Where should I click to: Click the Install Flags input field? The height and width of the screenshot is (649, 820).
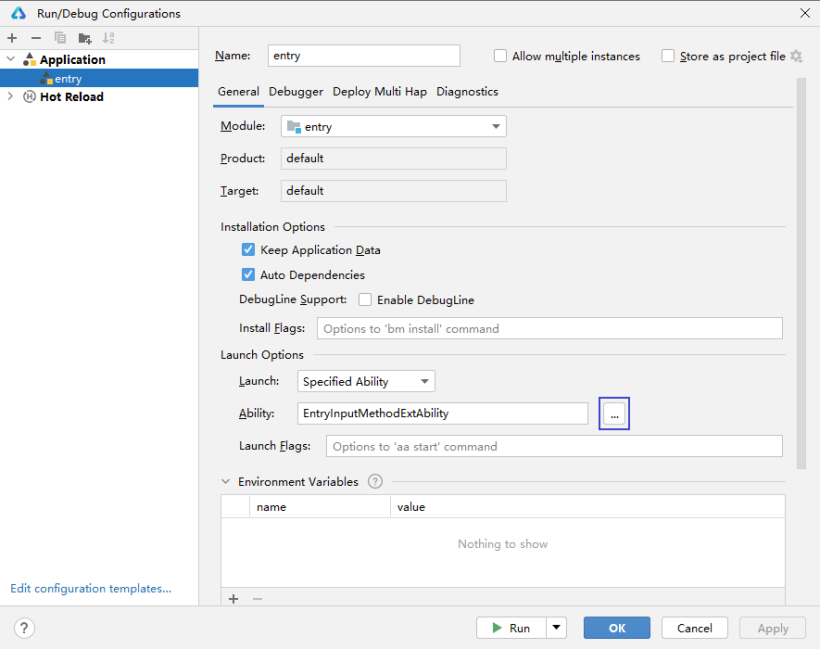(549, 328)
